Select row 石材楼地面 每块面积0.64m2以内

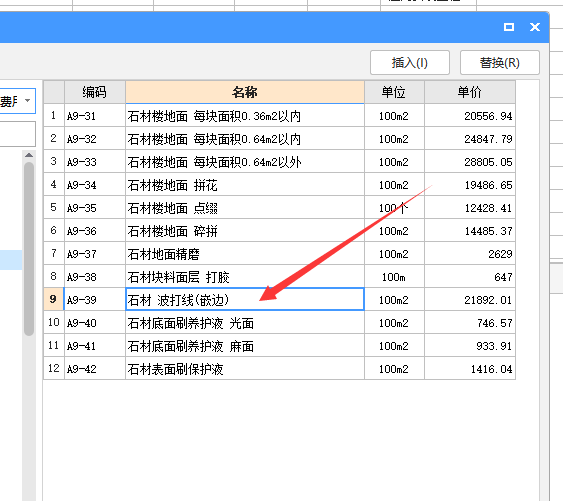245,139
